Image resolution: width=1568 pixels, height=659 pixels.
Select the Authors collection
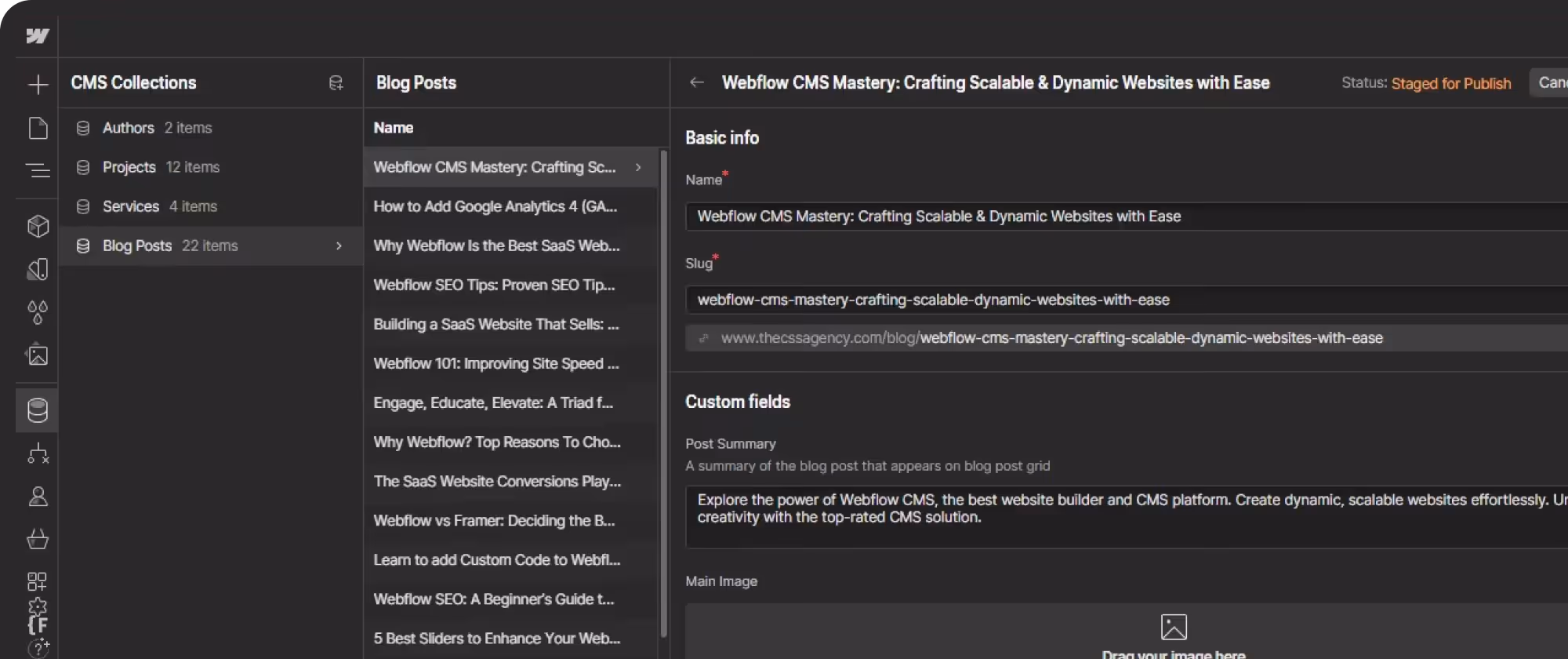(x=210, y=128)
